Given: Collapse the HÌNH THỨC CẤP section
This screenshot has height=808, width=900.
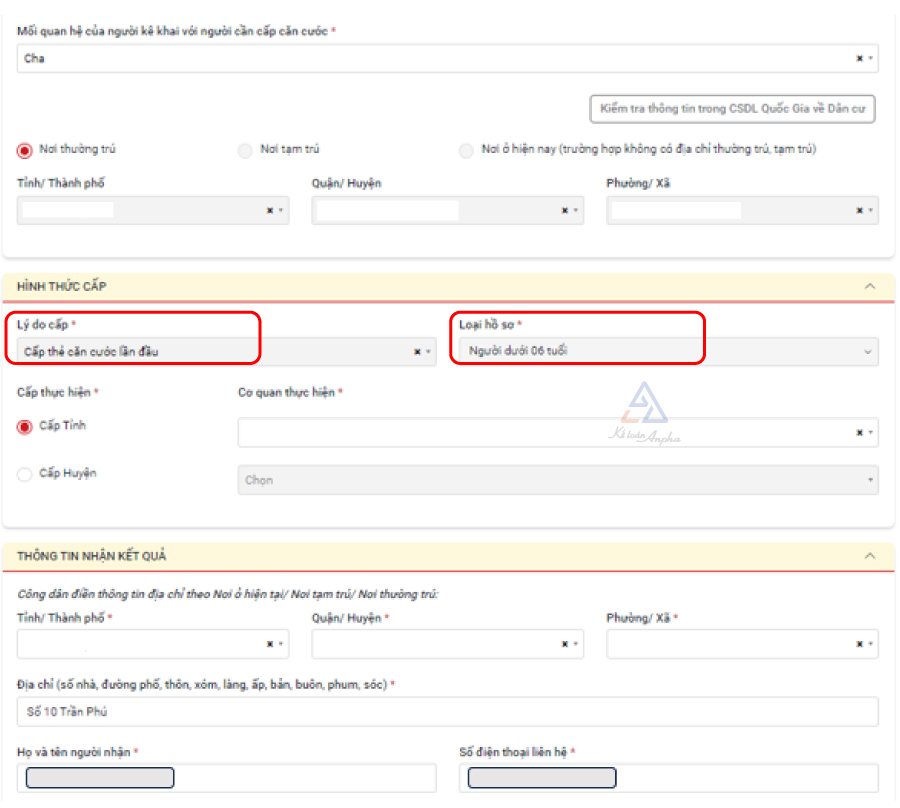Looking at the screenshot, I should click(868, 287).
